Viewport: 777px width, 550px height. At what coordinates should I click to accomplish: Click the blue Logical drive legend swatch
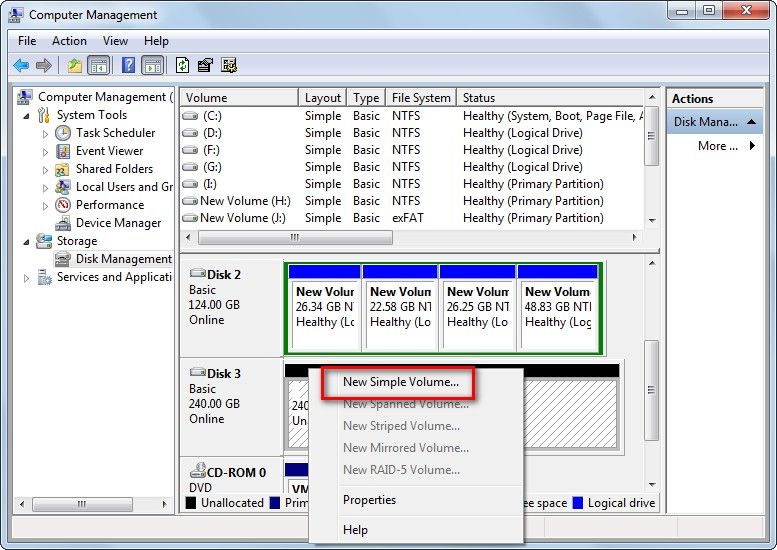click(x=577, y=503)
